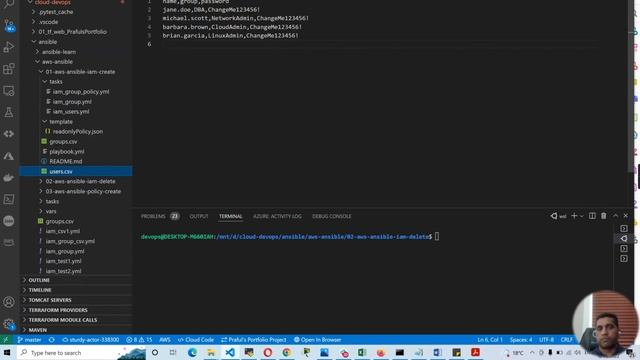
Task: Split the terminal panel
Action: (x=592, y=216)
